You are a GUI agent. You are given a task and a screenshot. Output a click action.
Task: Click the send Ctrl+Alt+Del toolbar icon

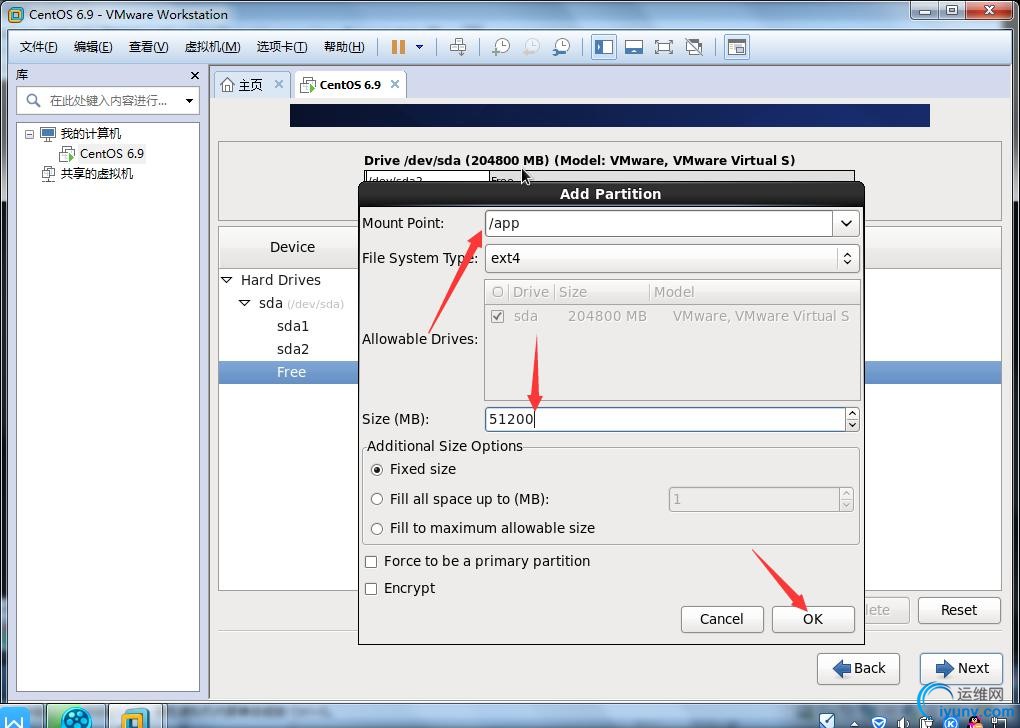click(458, 47)
